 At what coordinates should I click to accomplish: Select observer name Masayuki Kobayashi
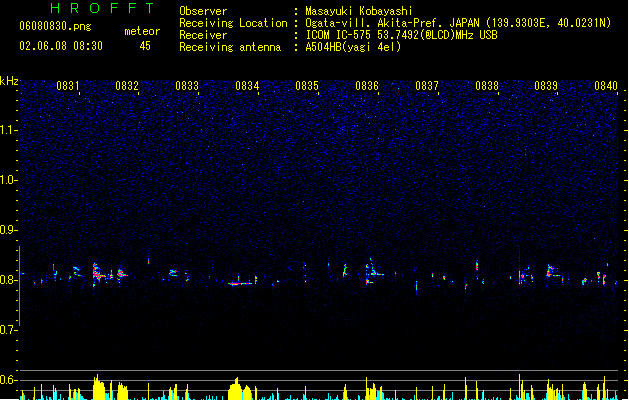coord(359,11)
